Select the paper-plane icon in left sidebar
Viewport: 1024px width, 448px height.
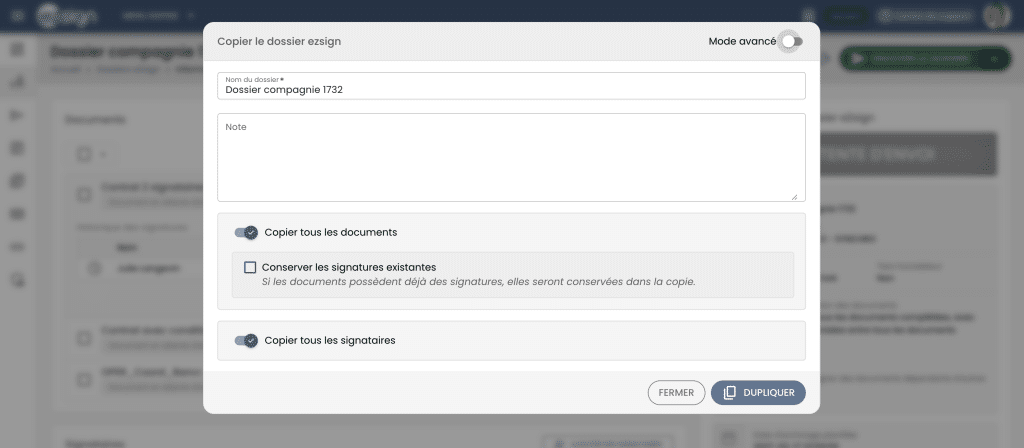coord(18,115)
